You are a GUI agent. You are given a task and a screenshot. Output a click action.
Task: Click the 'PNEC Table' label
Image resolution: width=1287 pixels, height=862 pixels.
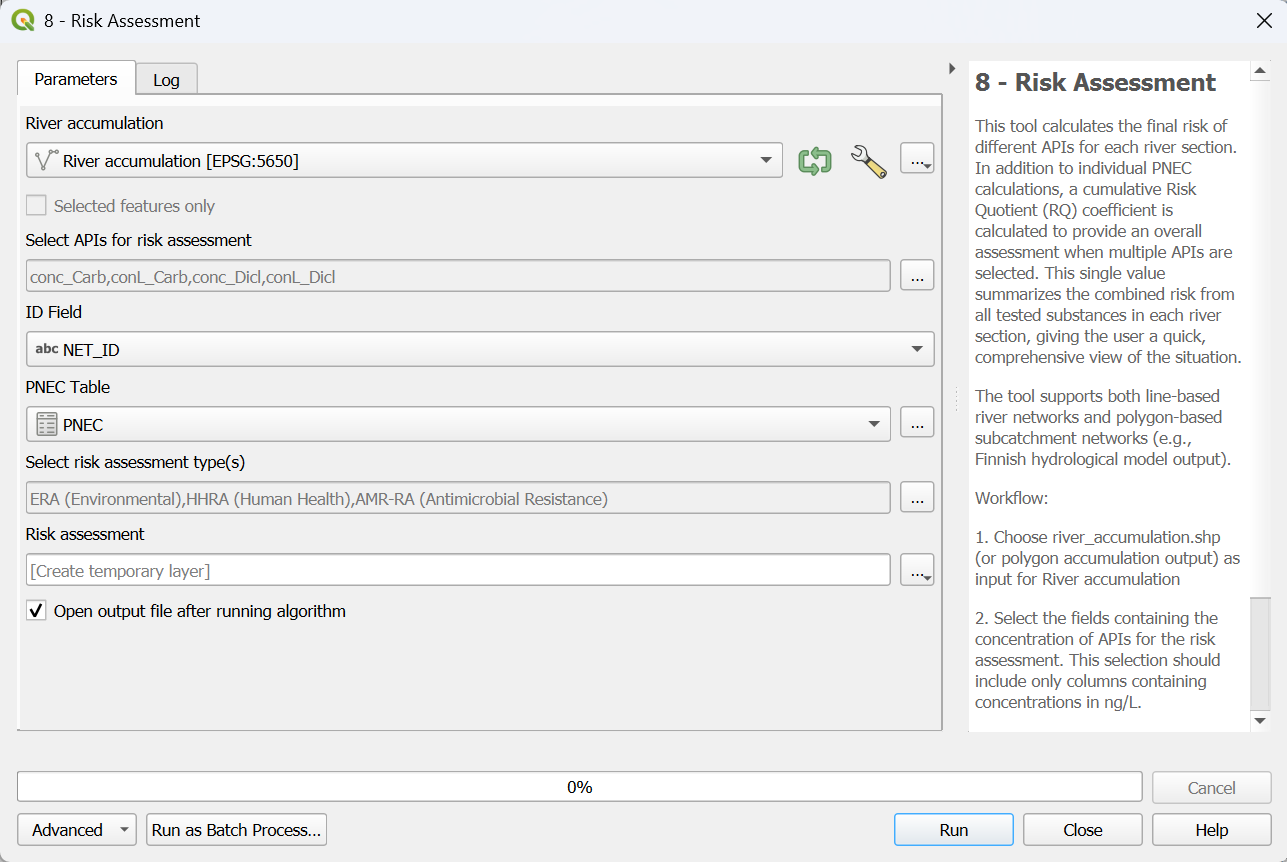68,387
